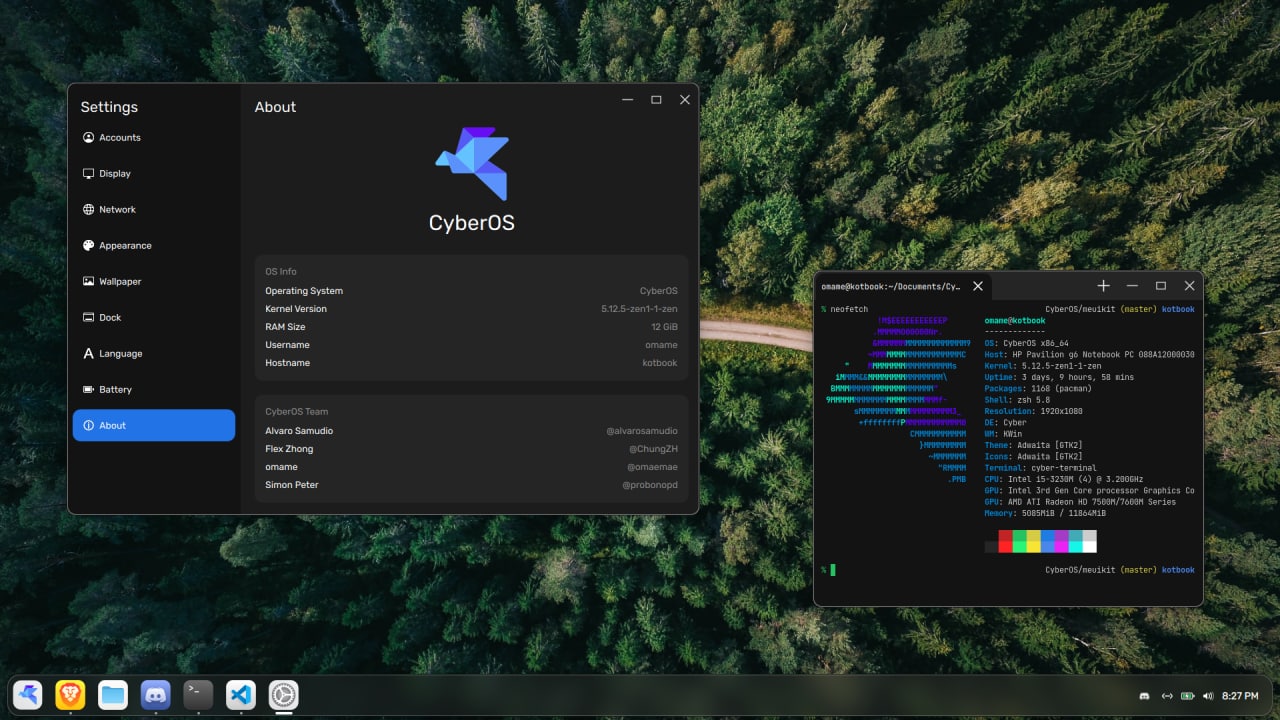Minimize the Settings window
Image resolution: width=1280 pixels, height=720 pixels.
tap(628, 100)
